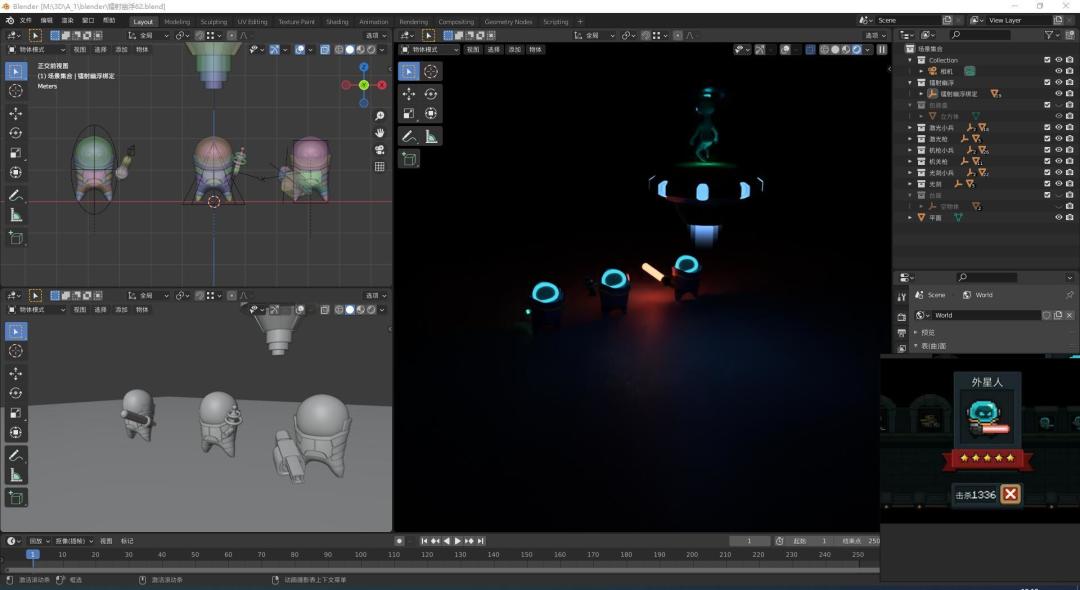Click the pan view hand icon
This screenshot has width=1080, height=590.
click(380, 132)
